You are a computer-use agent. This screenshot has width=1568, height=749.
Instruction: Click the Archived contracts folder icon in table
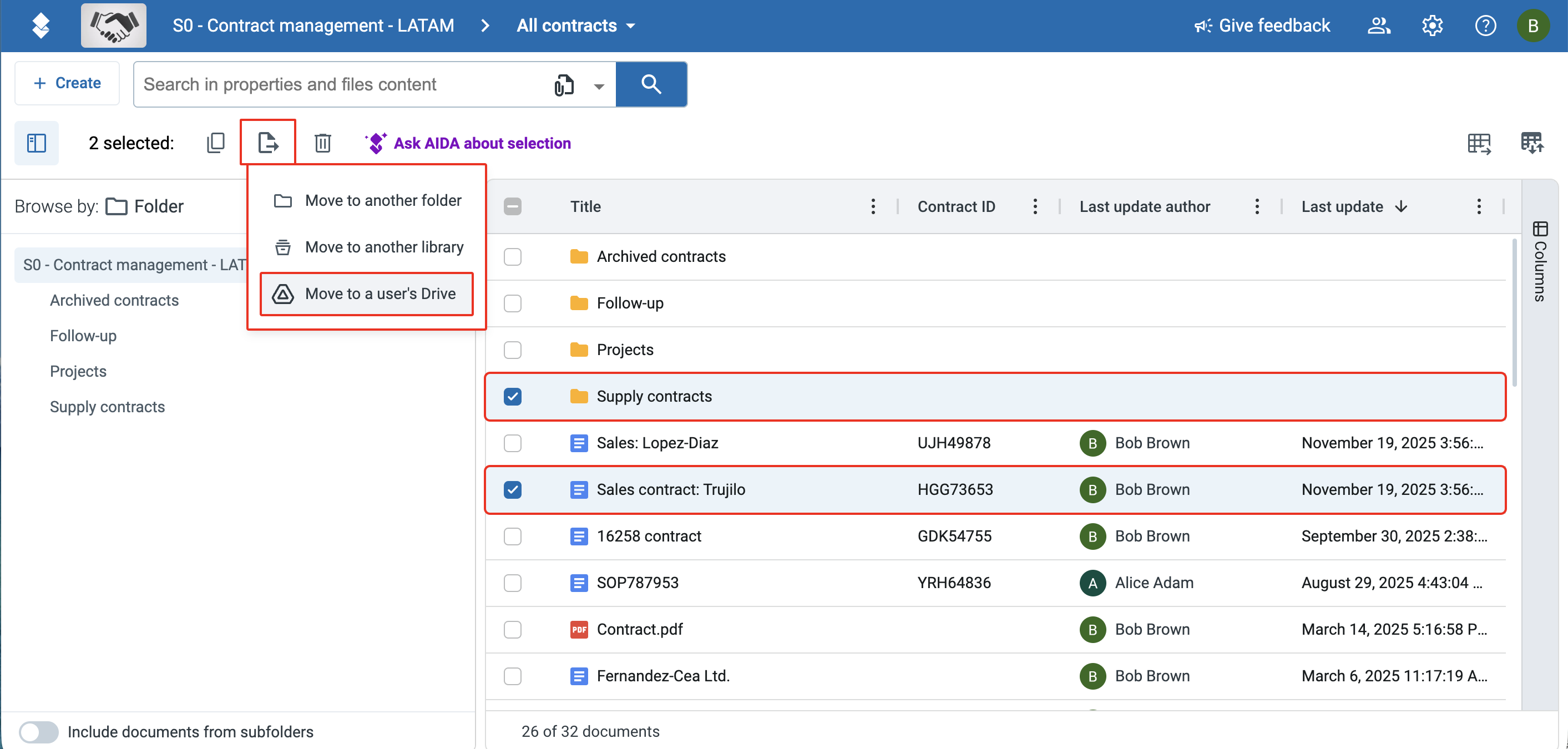coord(579,257)
